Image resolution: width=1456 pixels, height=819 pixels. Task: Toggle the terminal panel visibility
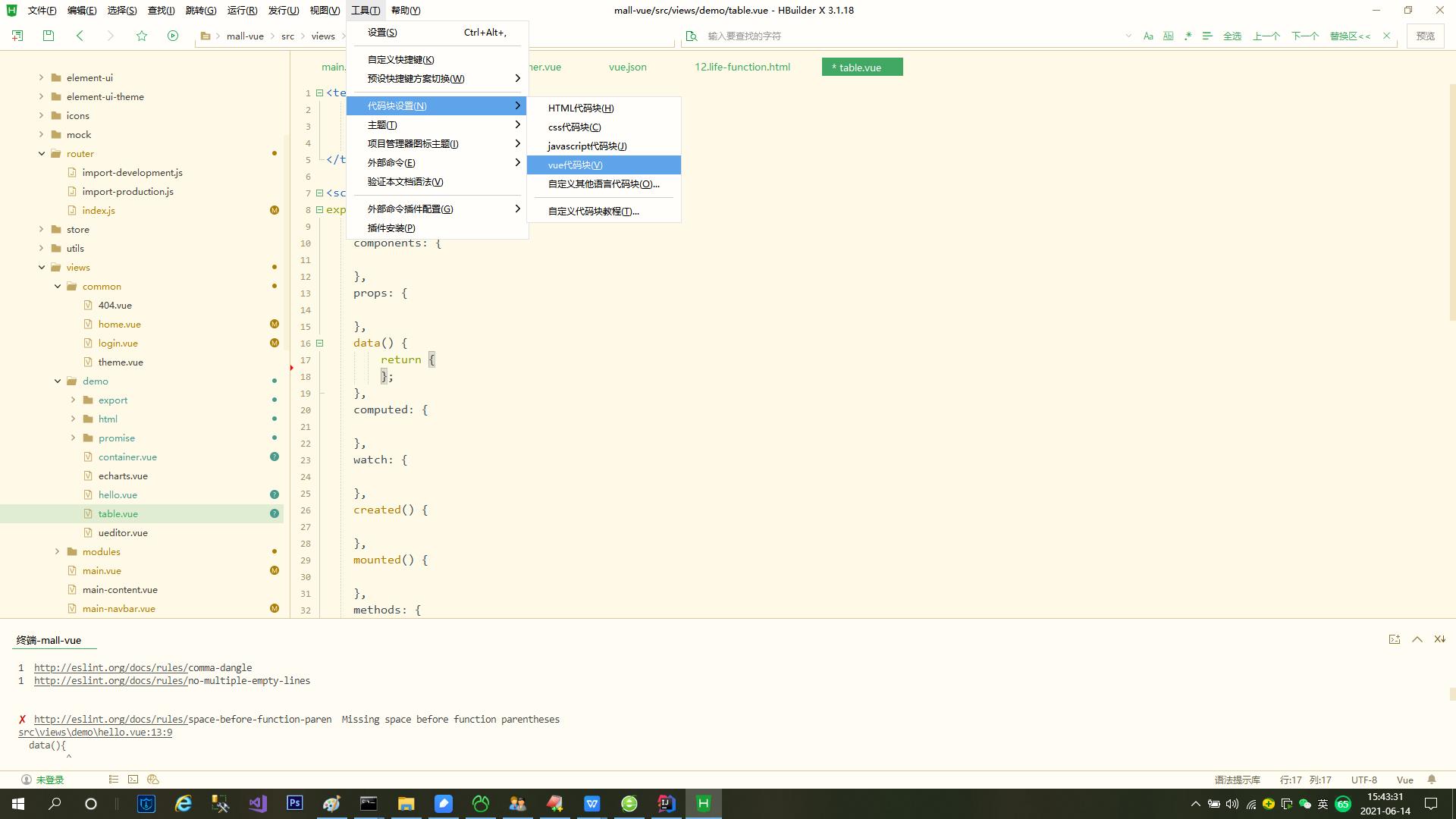[x=1417, y=640]
